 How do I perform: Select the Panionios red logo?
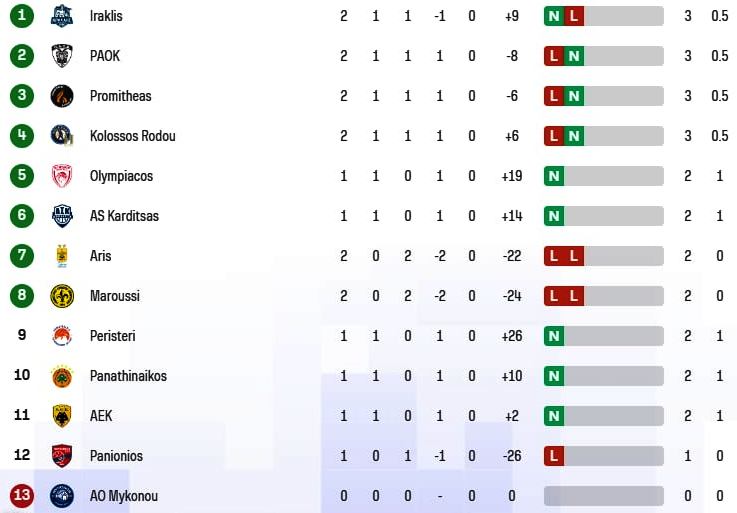click(x=62, y=456)
